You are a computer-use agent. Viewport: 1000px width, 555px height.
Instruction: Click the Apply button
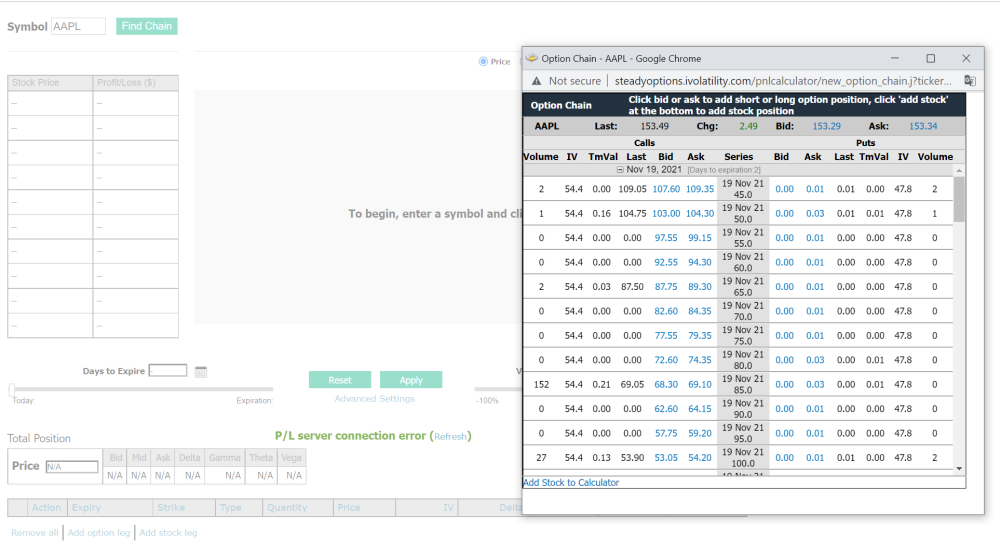pos(411,380)
